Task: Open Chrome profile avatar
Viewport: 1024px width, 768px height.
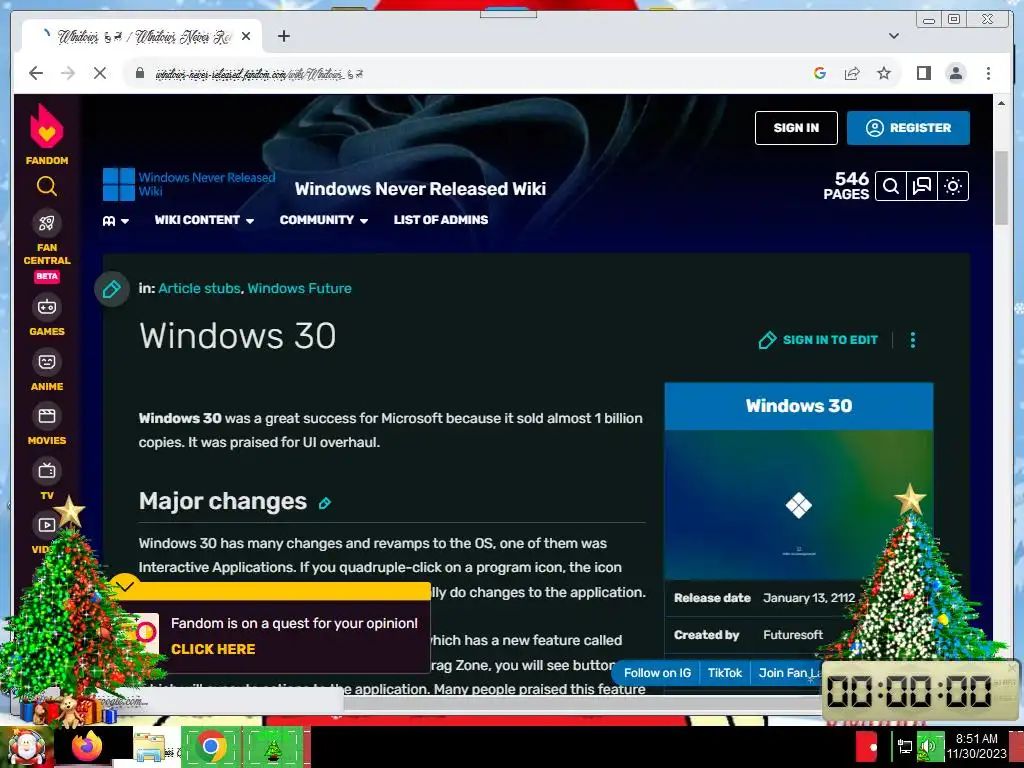Action: click(955, 73)
